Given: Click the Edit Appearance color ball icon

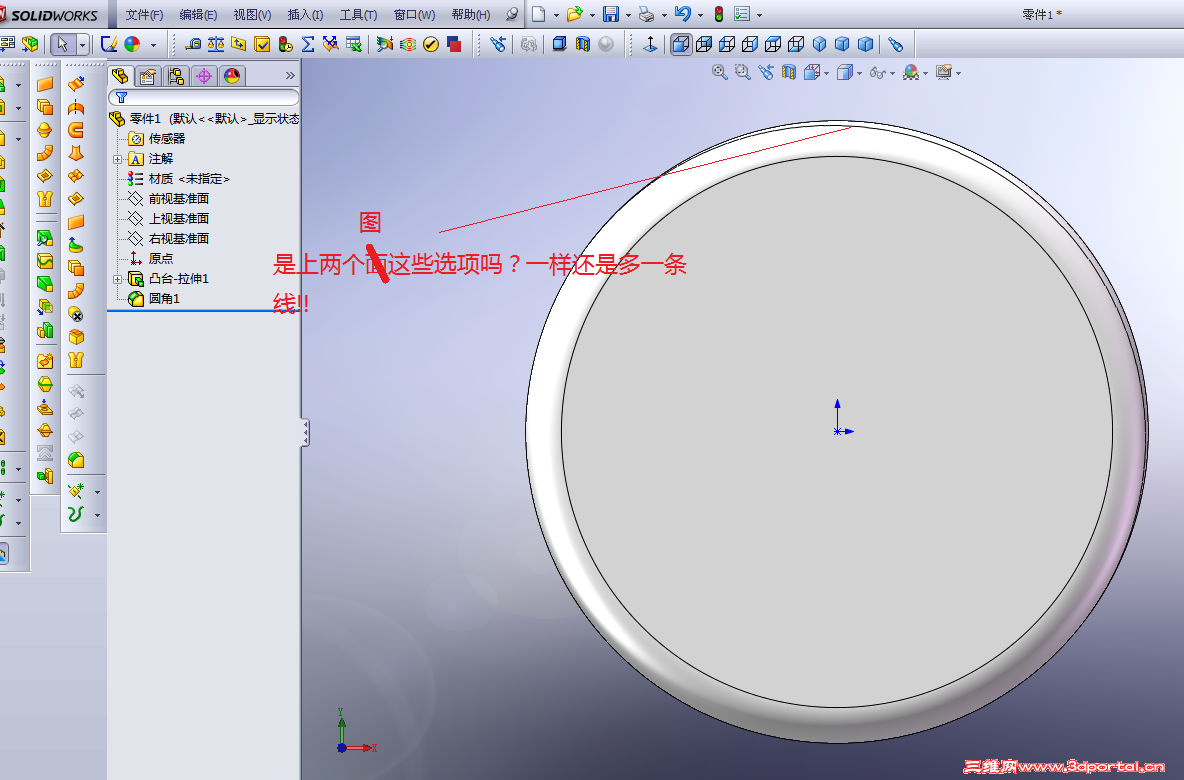Looking at the screenshot, I should (132, 45).
